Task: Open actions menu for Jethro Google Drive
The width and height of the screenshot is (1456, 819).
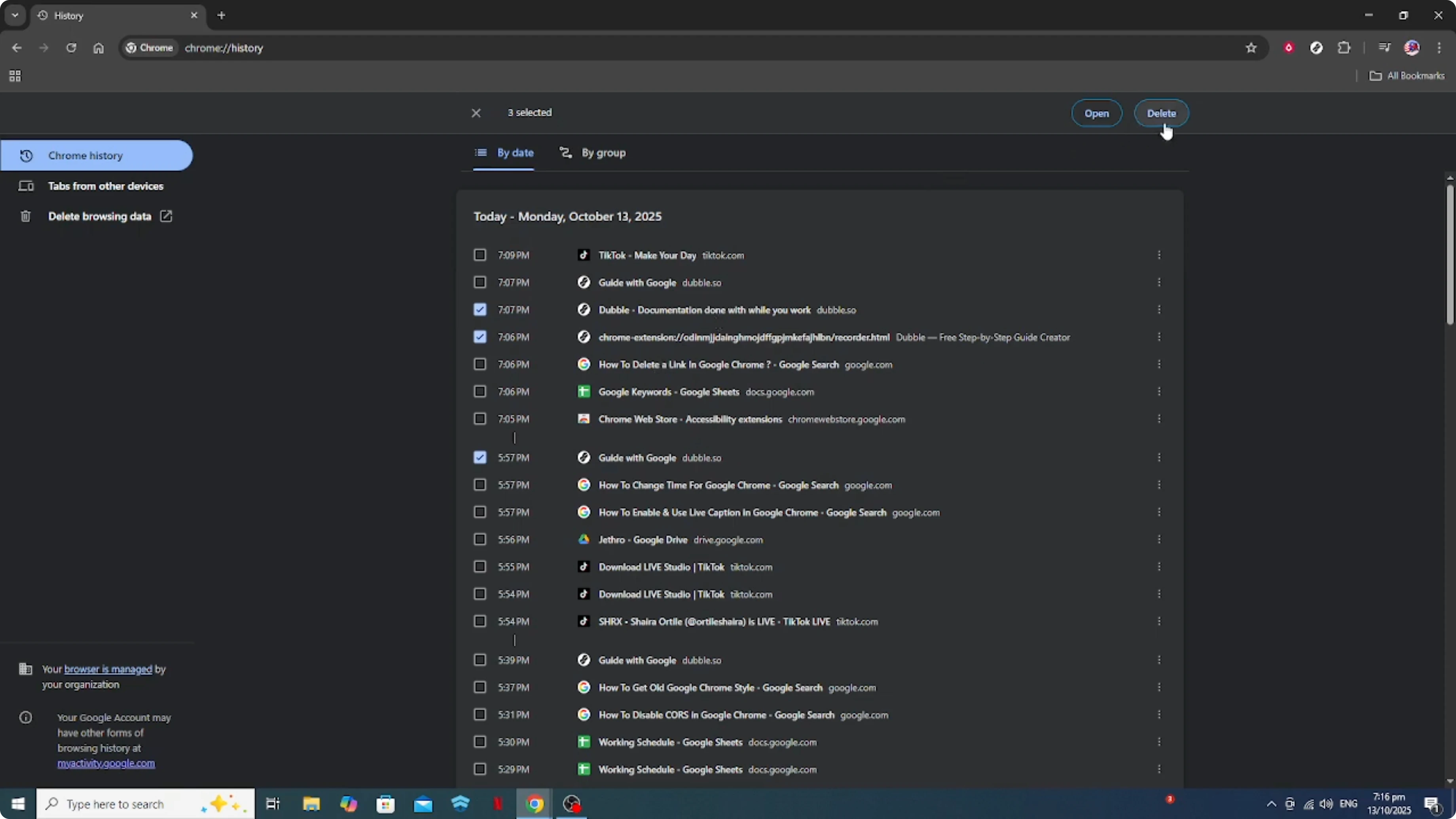Action: tap(1159, 539)
